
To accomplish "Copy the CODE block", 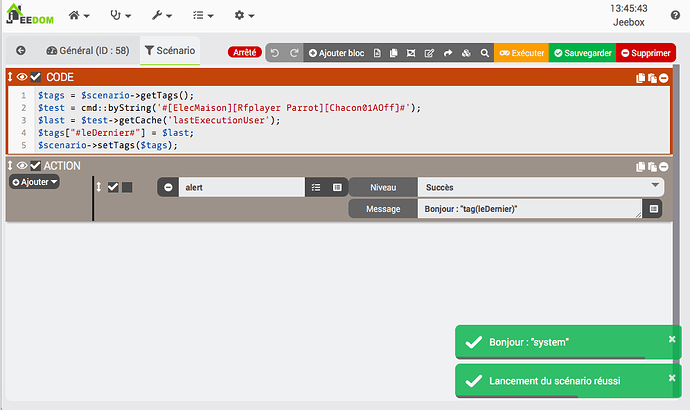I will coord(640,78).
